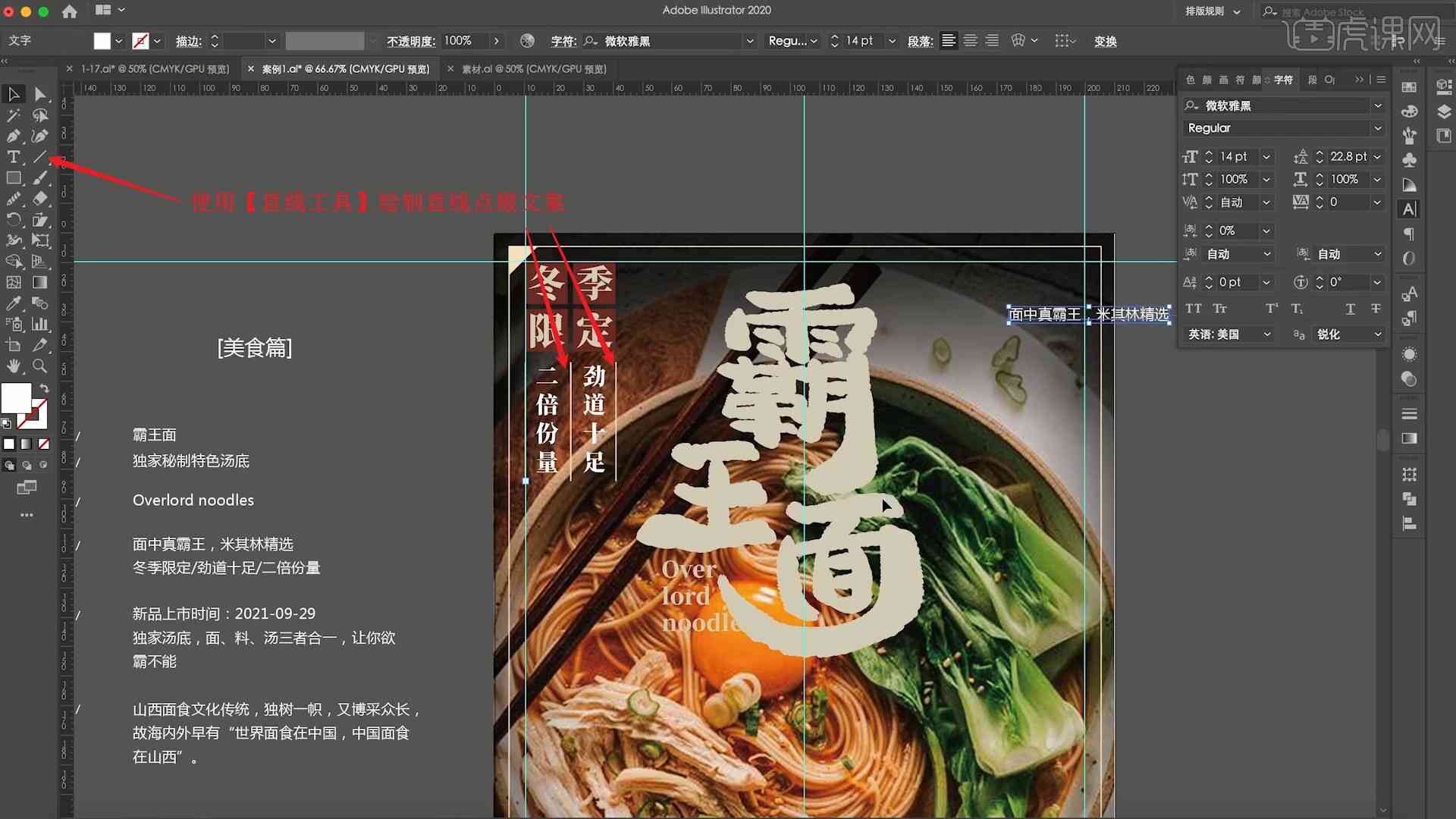Select the Magic Wand tool

14,115
